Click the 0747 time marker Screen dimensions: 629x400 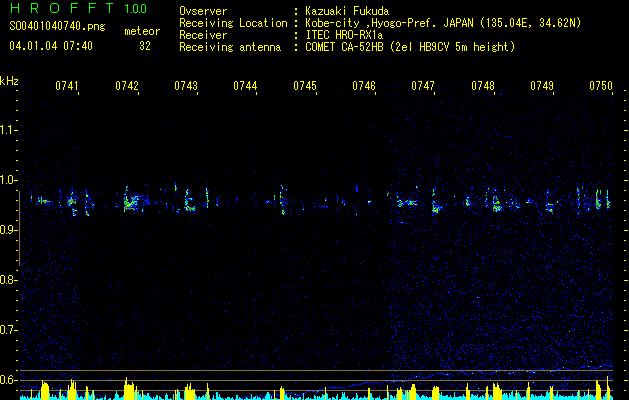click(423, 87)
